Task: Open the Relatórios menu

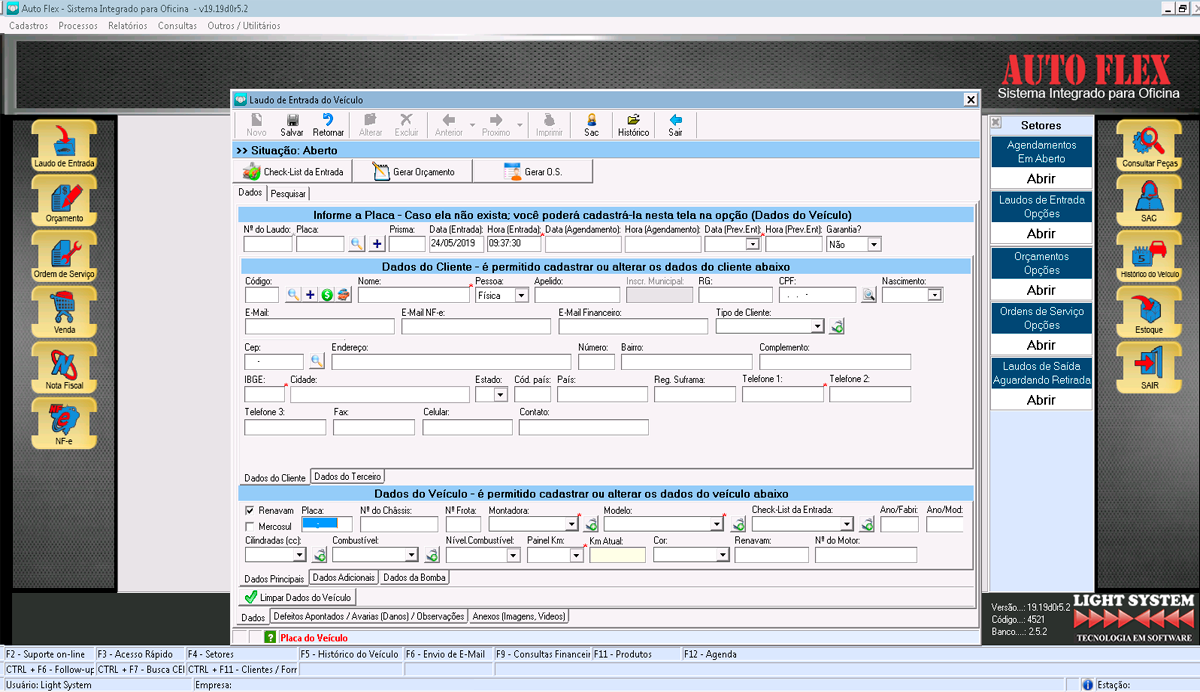Action: 128,25
